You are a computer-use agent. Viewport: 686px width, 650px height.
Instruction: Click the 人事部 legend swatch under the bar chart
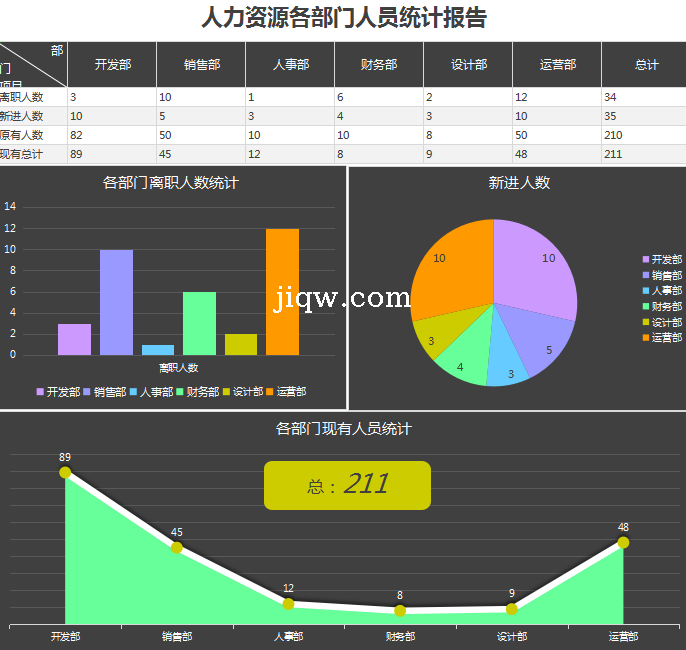pos(134,392)
